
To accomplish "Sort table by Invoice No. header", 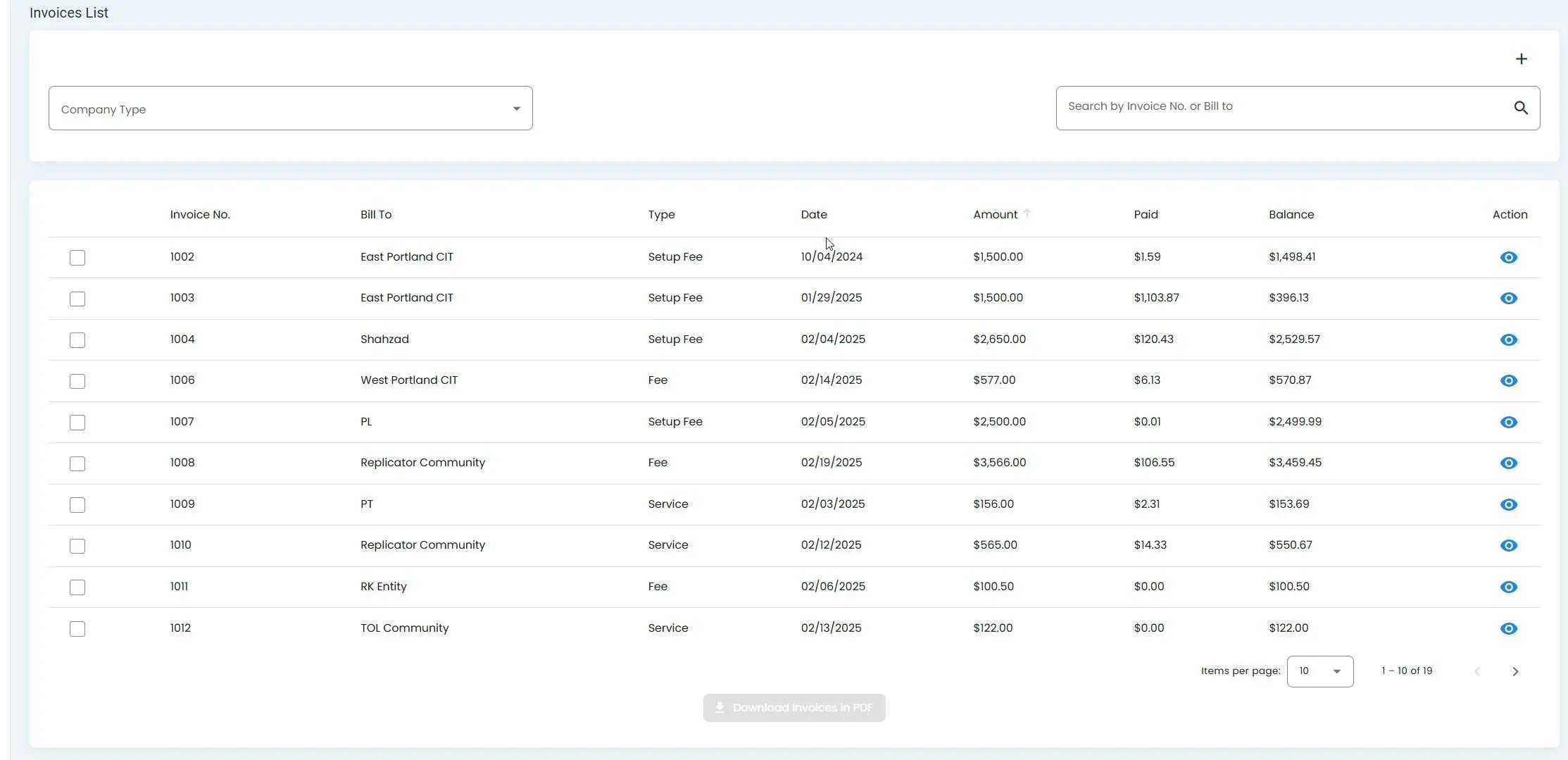I will pyautogui.click(x=200, y=215).
